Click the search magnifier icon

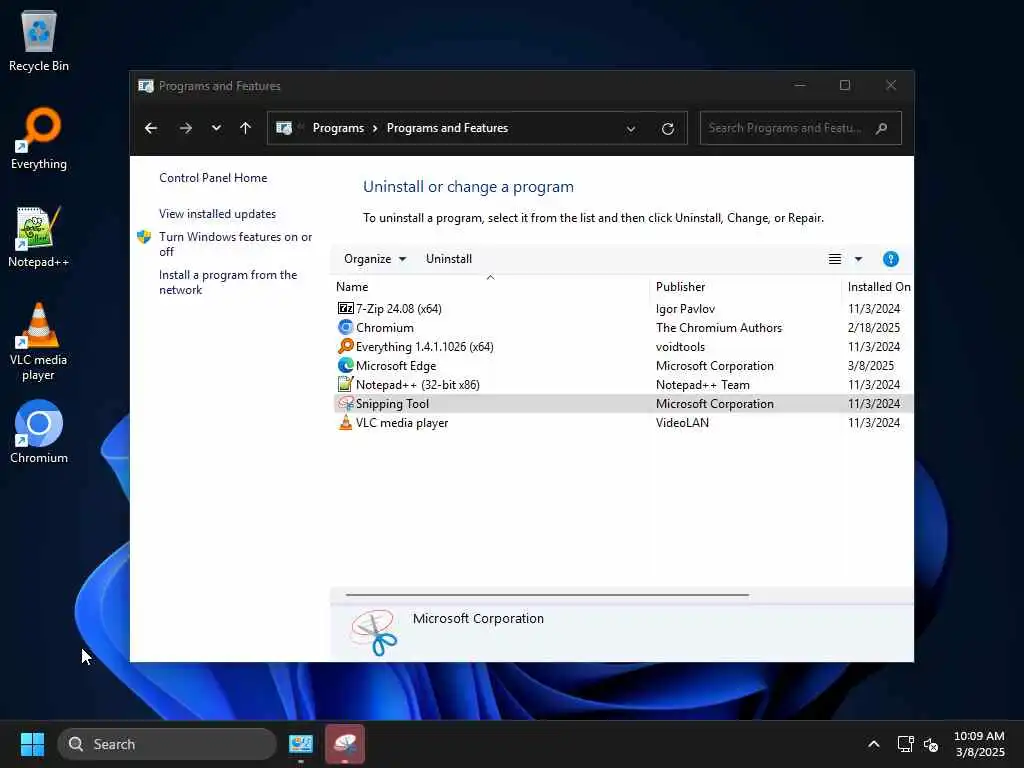tap(882, 128)
